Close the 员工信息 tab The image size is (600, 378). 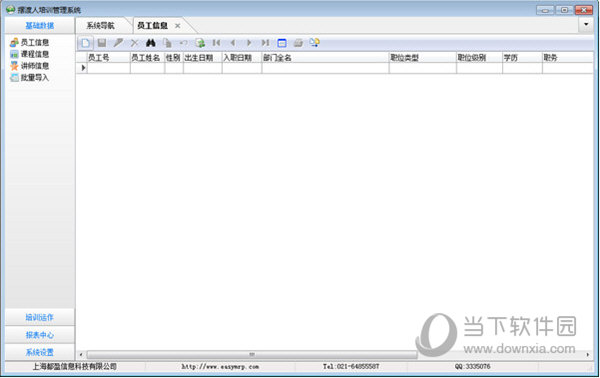(x=178, y=26)
